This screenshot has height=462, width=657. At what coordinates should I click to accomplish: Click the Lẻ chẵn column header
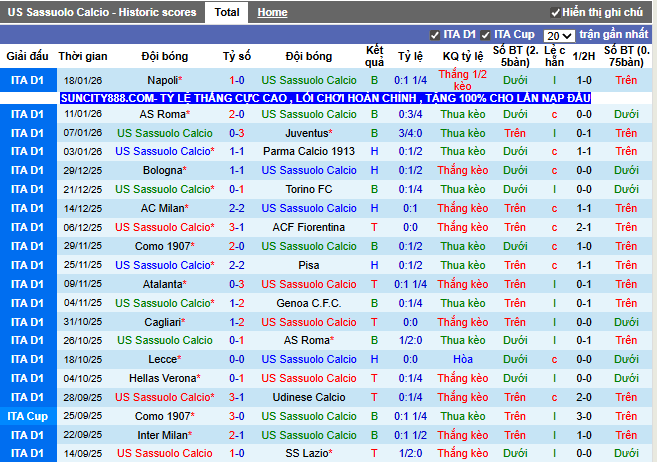554,56
